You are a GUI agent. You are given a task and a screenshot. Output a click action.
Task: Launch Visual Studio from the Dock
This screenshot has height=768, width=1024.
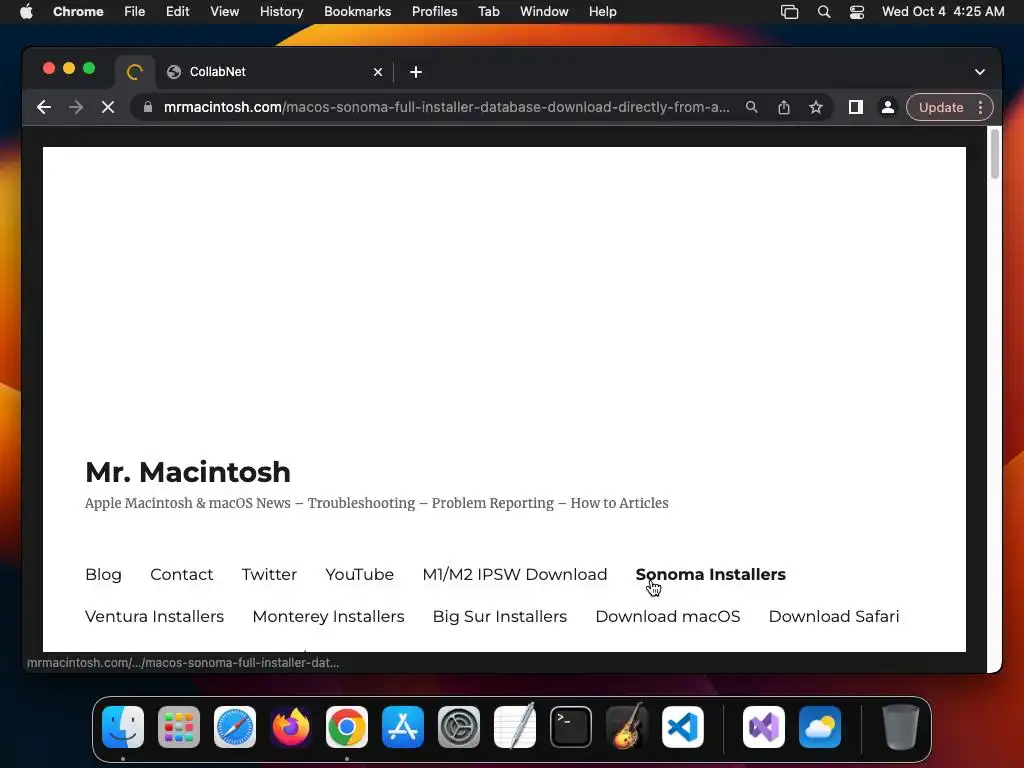[764, 727]
